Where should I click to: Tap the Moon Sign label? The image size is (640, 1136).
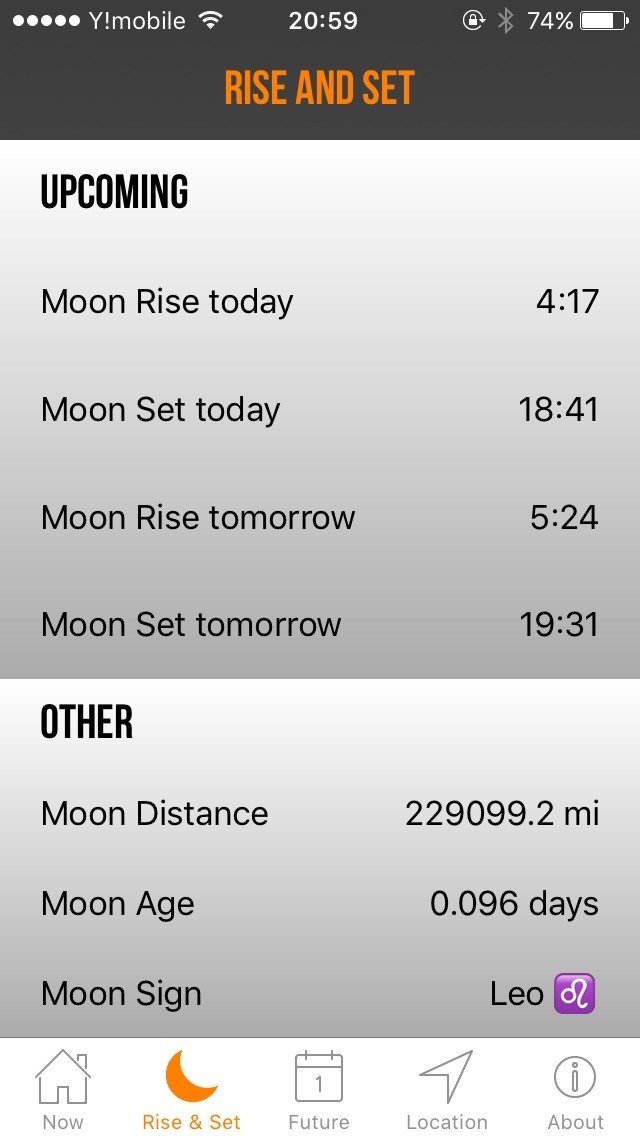[x=121, y=994]
